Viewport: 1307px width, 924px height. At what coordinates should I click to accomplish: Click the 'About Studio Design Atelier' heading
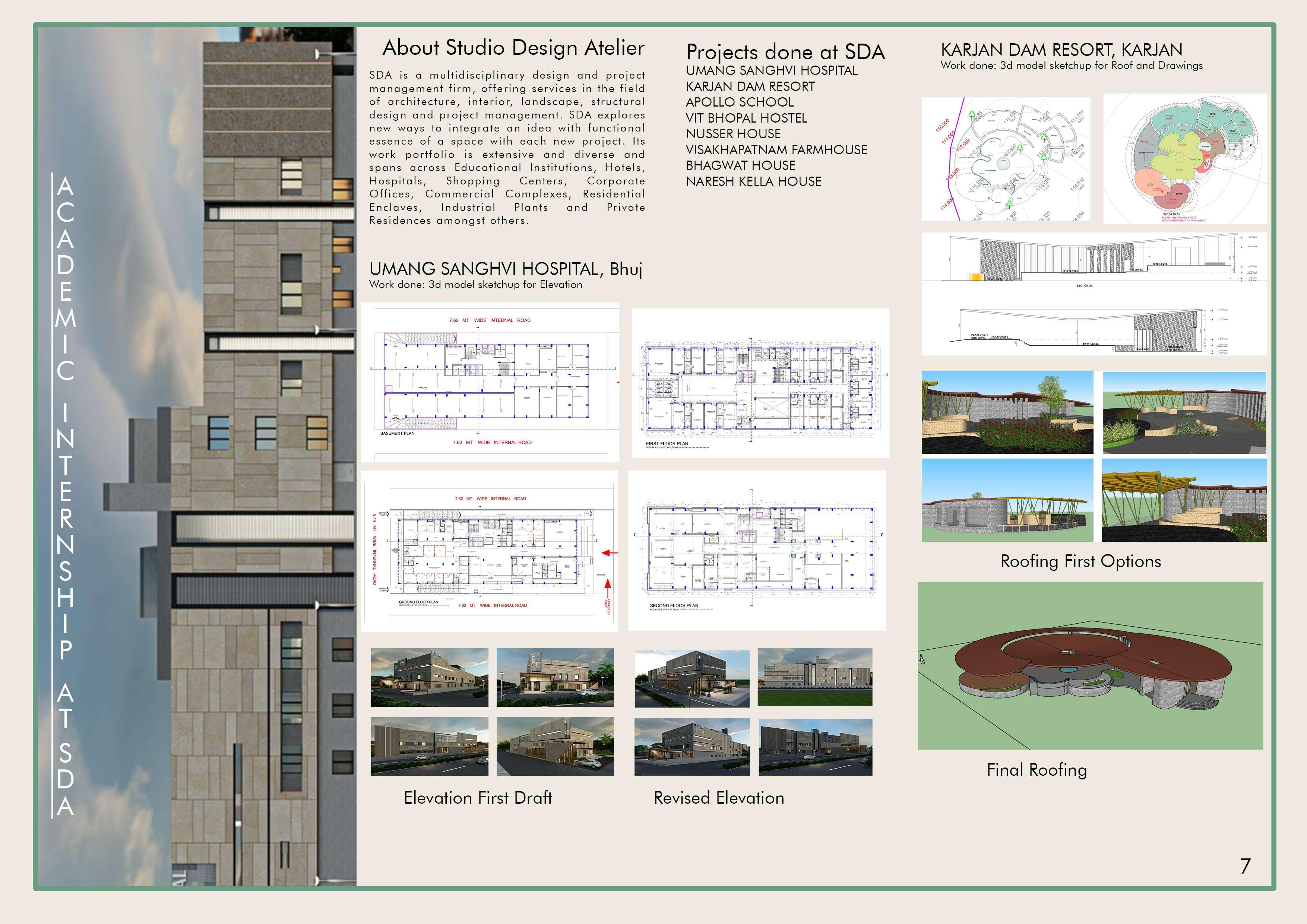(513, 48)
